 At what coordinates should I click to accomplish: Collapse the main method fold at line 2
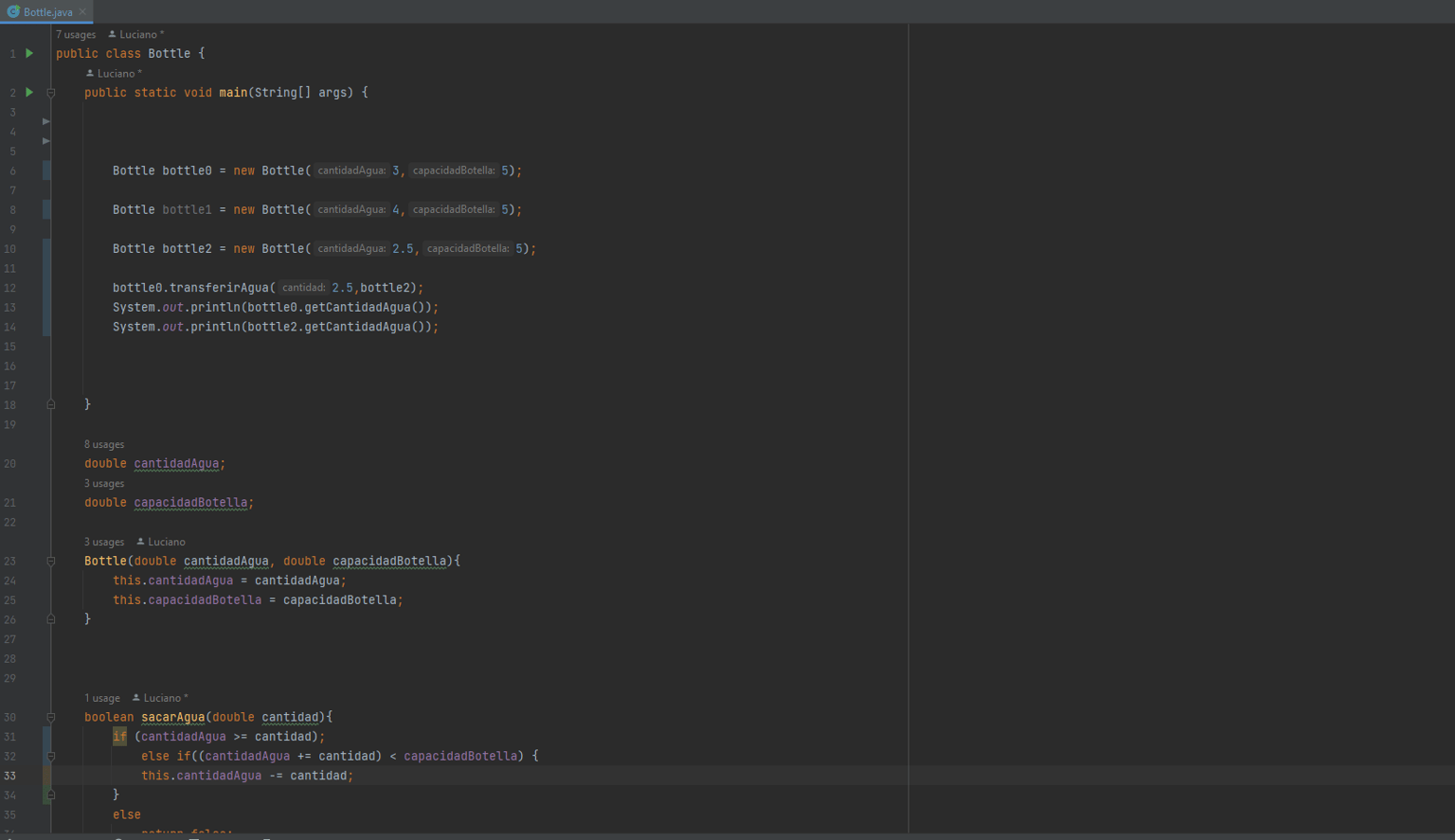(51, 93)
